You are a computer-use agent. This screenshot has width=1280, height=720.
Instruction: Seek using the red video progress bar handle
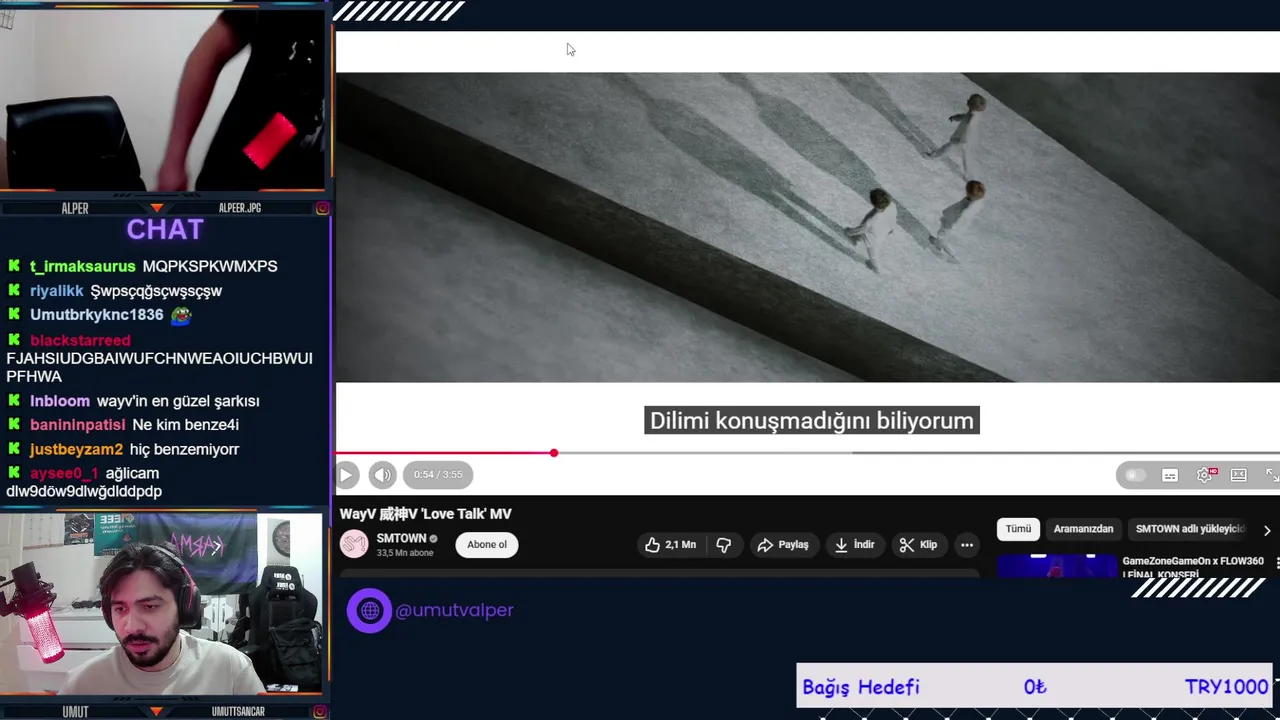click(553, 453)
